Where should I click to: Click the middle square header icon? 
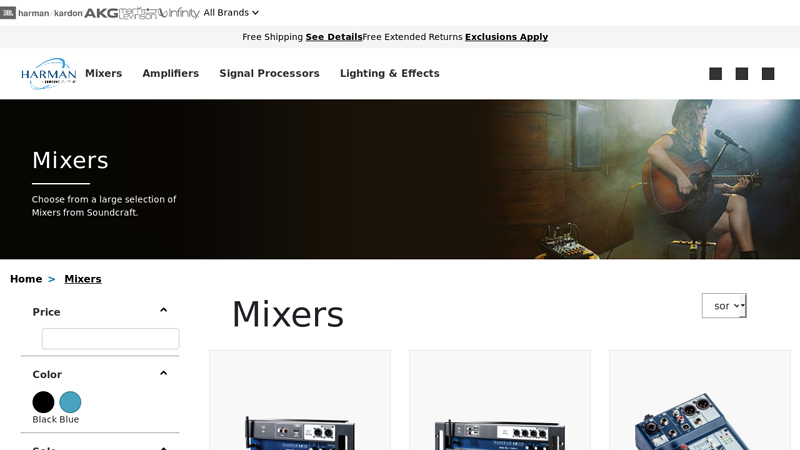pyautogui.click(x=742, y=74)
